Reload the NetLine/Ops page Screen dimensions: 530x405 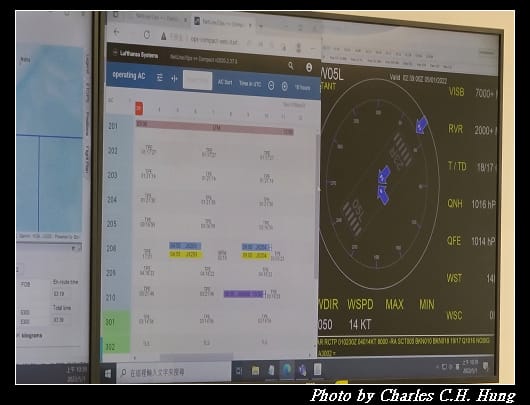(x=147, y=34)
